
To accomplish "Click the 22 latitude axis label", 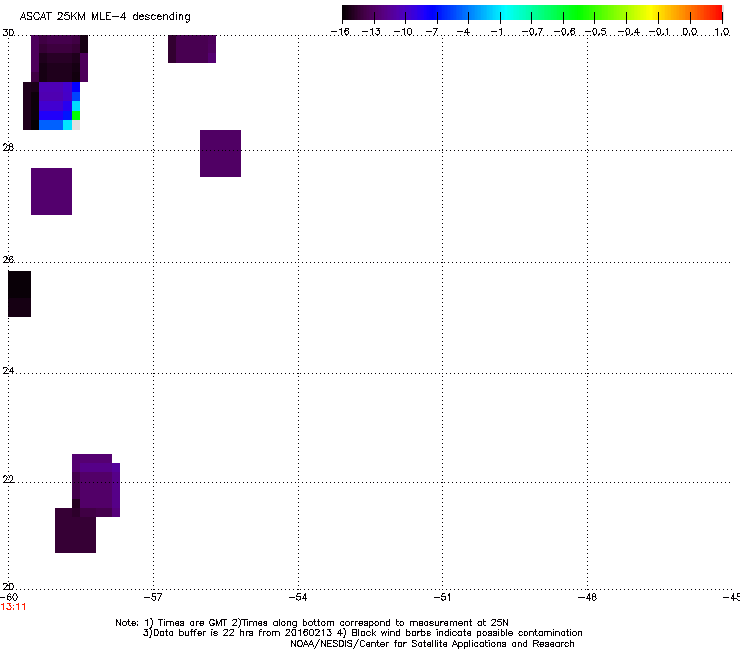I will 8,479.
